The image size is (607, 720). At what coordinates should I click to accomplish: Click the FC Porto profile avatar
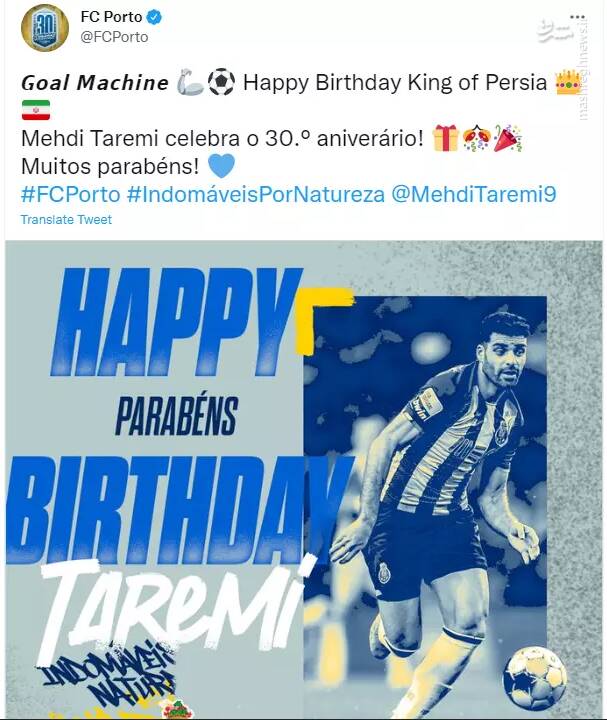45,28
